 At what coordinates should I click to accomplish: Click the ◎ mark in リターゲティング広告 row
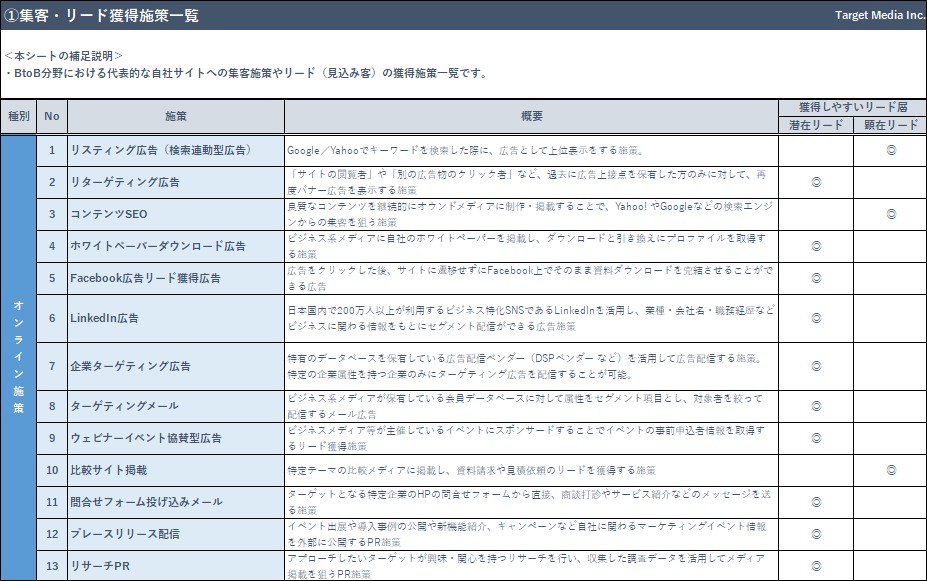click(816, 183)
